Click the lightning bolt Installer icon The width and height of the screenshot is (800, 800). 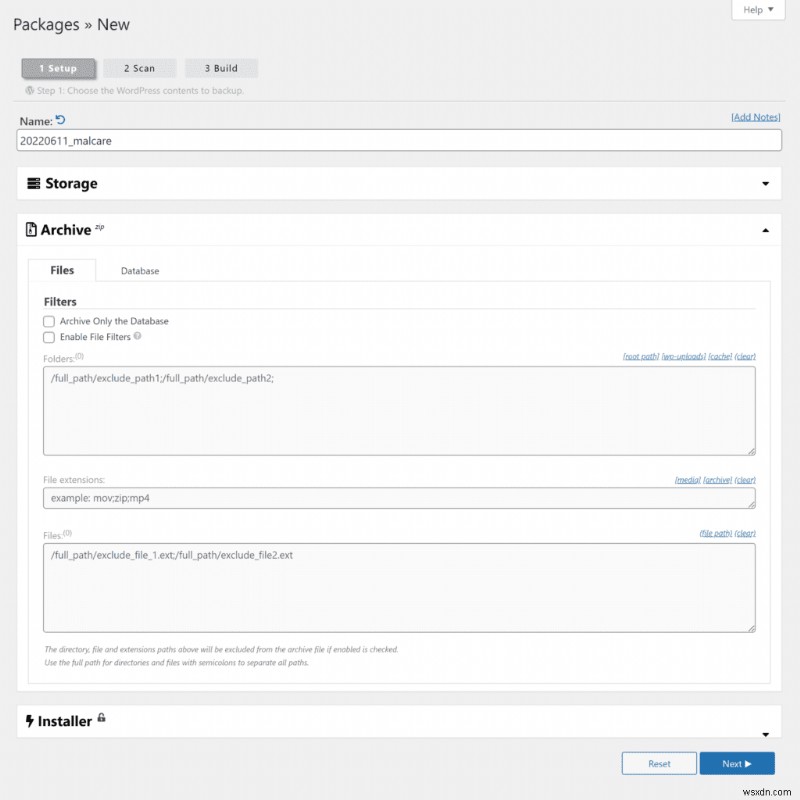tap(29, 720)
